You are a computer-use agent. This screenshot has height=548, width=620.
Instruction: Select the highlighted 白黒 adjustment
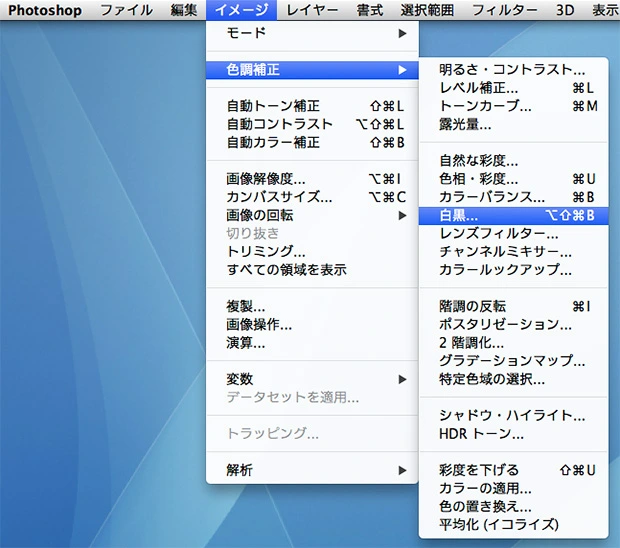513,215
